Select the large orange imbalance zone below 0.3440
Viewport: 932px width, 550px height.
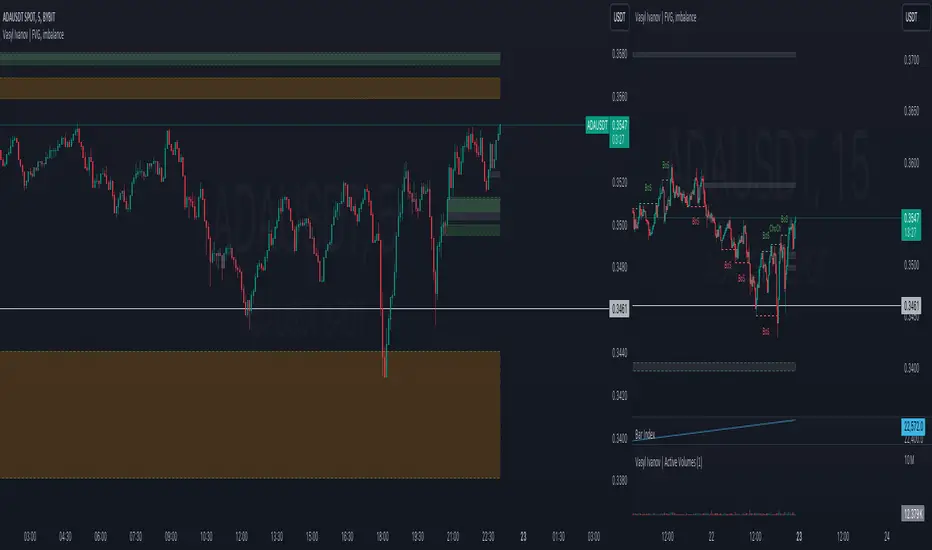click(250, 414)
